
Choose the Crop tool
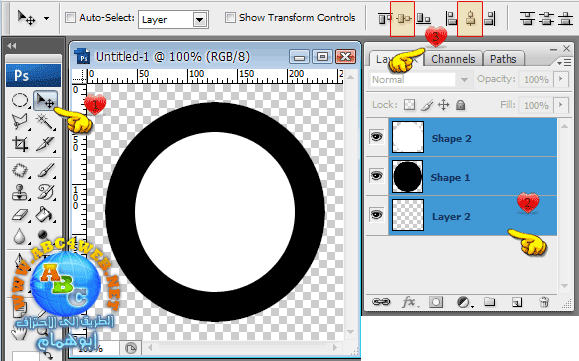pos(20,144)
